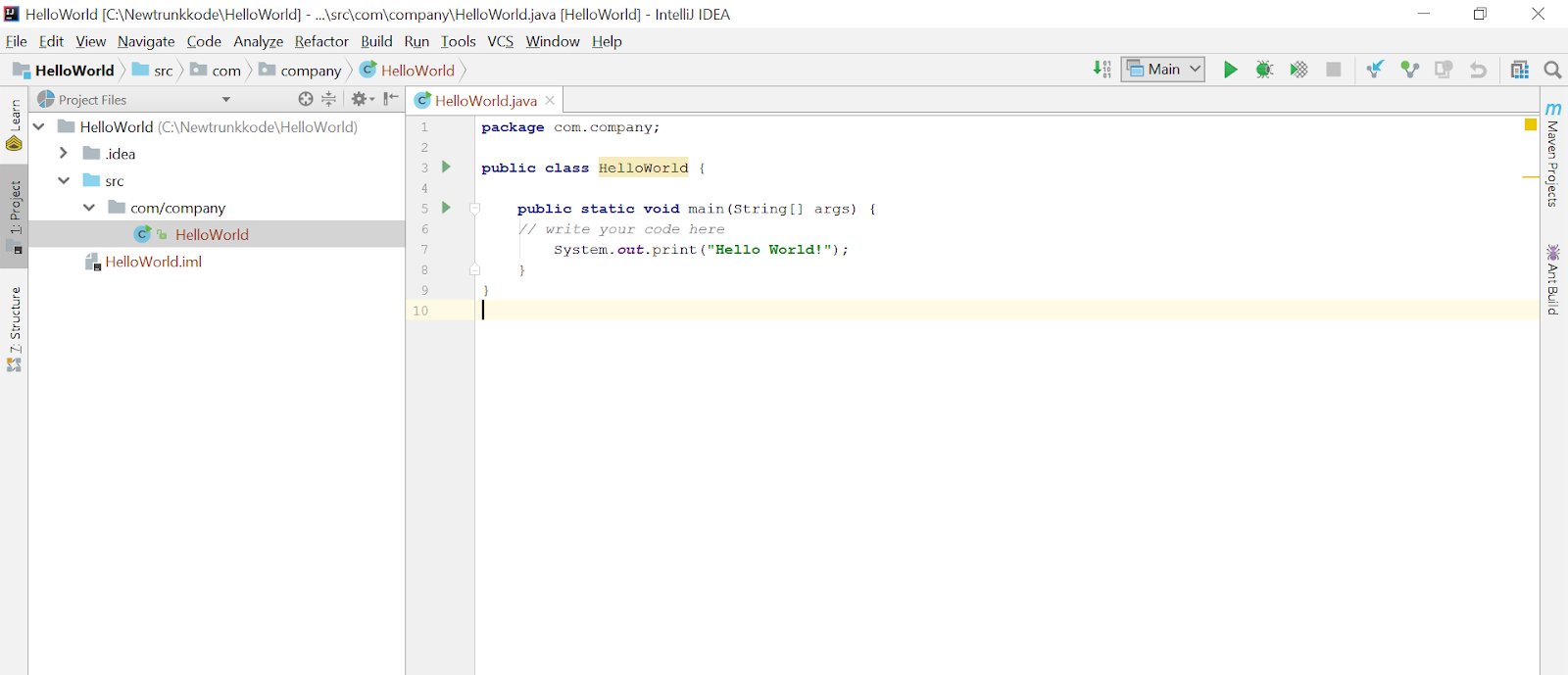Viewport: 1568px width, 675px height.
Task: Click run gutter arrow at line 3
Action: (446, 167)
